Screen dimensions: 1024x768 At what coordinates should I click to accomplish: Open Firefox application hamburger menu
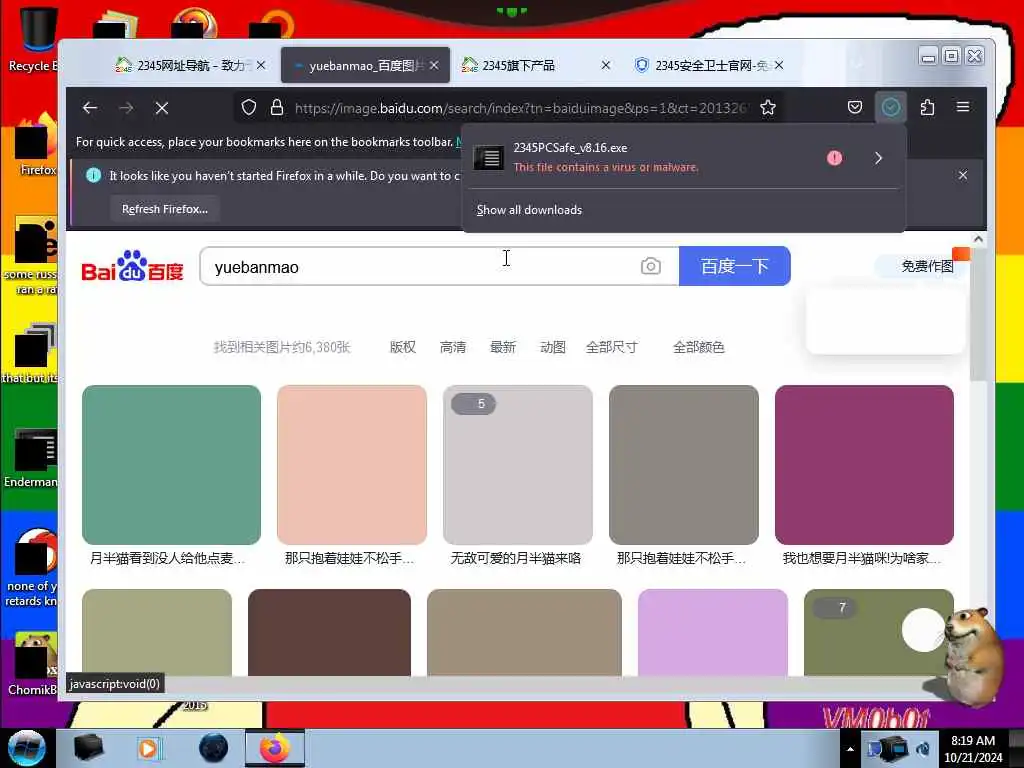click(x=963, y=107)
